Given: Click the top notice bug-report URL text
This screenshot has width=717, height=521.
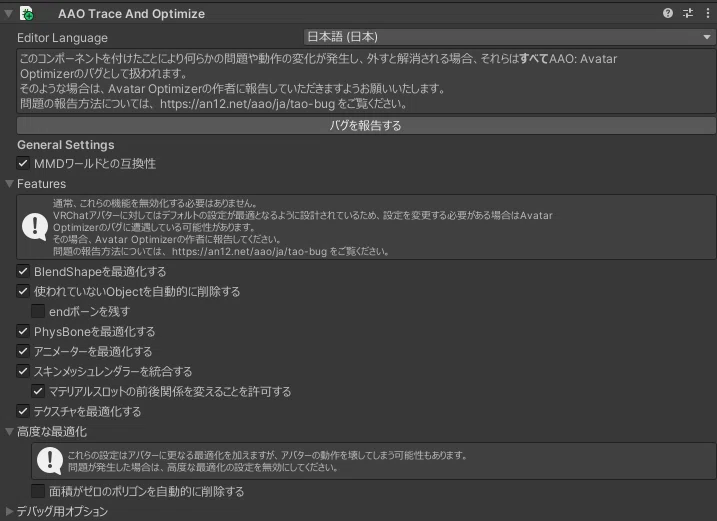Looking at the screenshot, I should tap(247, 104).
